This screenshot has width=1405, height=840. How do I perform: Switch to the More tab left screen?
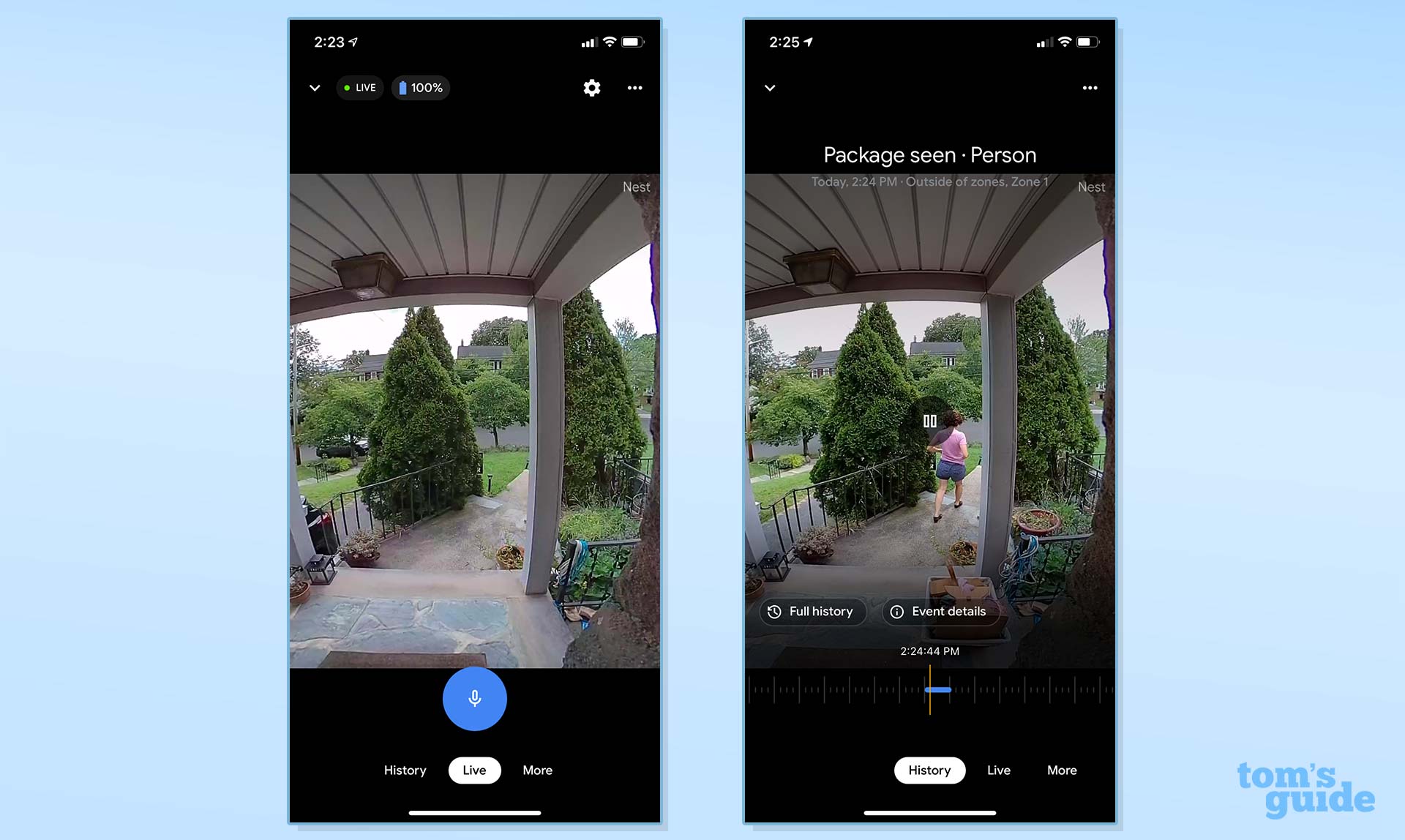[537, 770]
